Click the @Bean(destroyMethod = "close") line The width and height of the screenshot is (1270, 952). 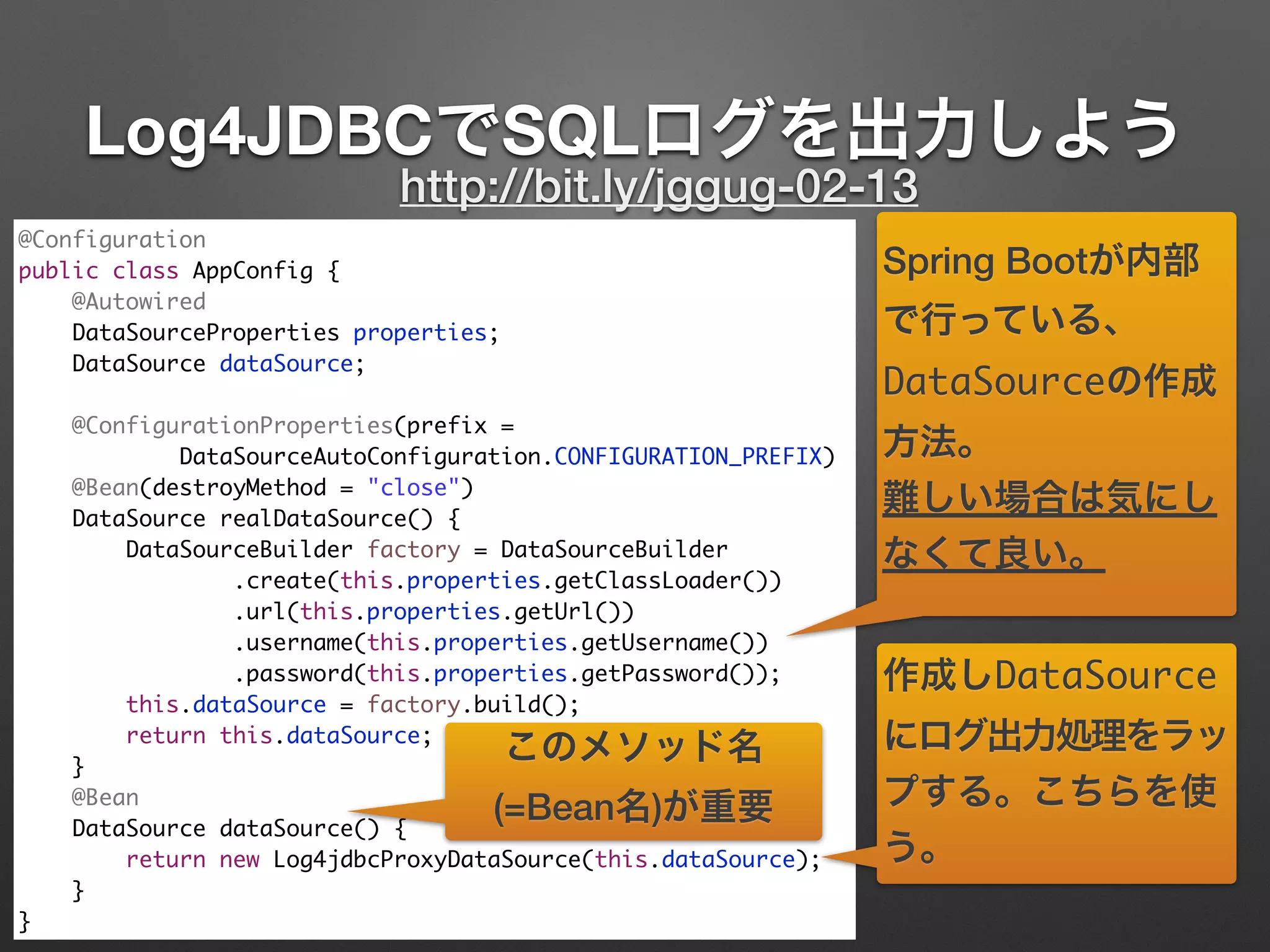click(272, 488)
